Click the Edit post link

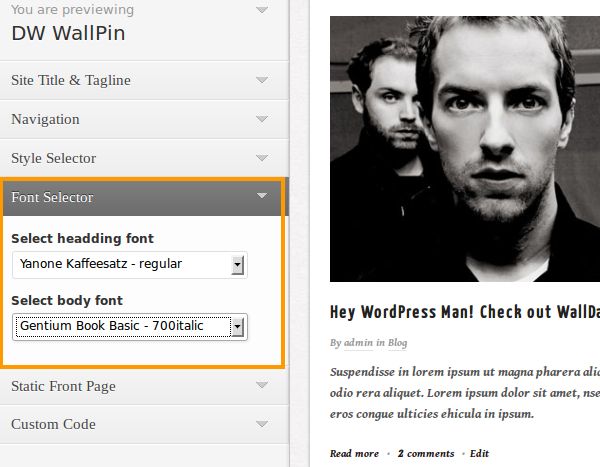[x=479, y=454]
